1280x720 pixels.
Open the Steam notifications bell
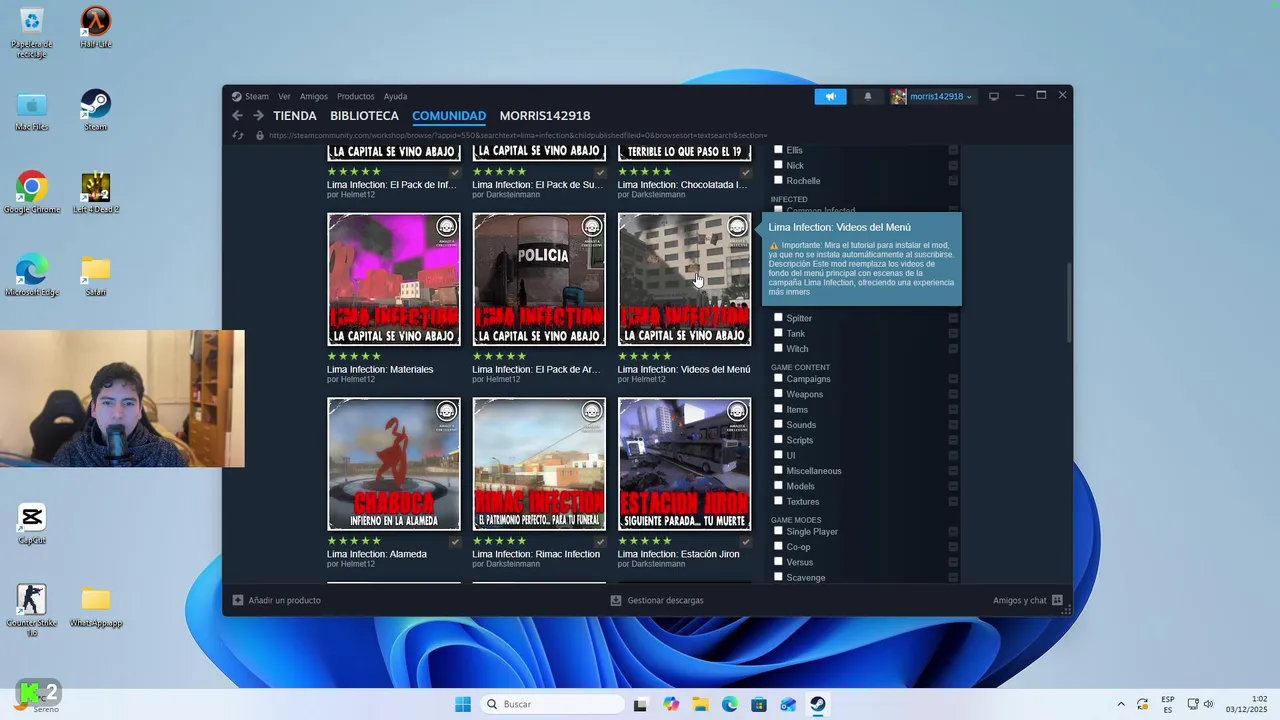click(868, 96)
